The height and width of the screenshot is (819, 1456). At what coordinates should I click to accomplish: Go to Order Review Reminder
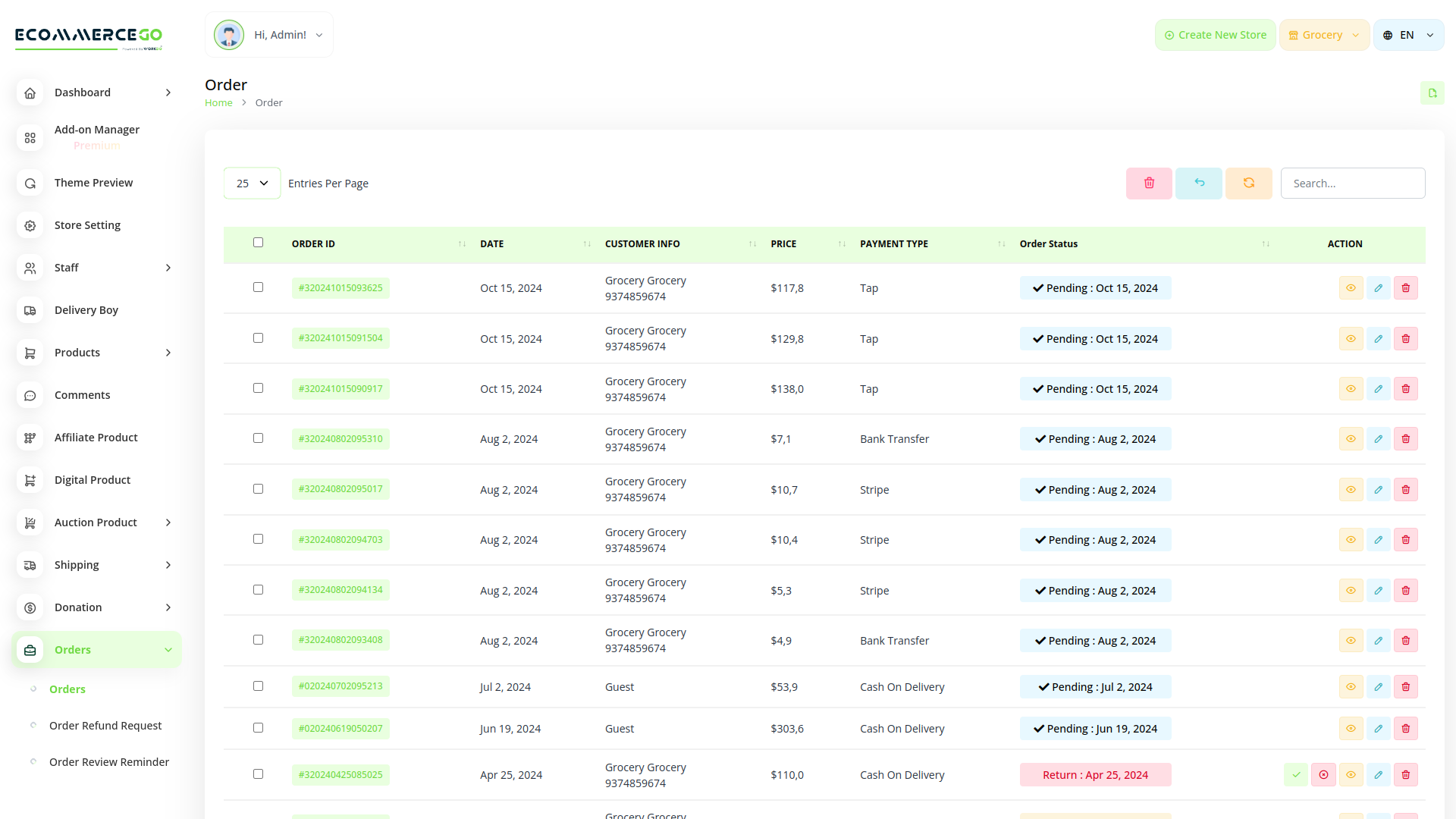click(108, 761)
